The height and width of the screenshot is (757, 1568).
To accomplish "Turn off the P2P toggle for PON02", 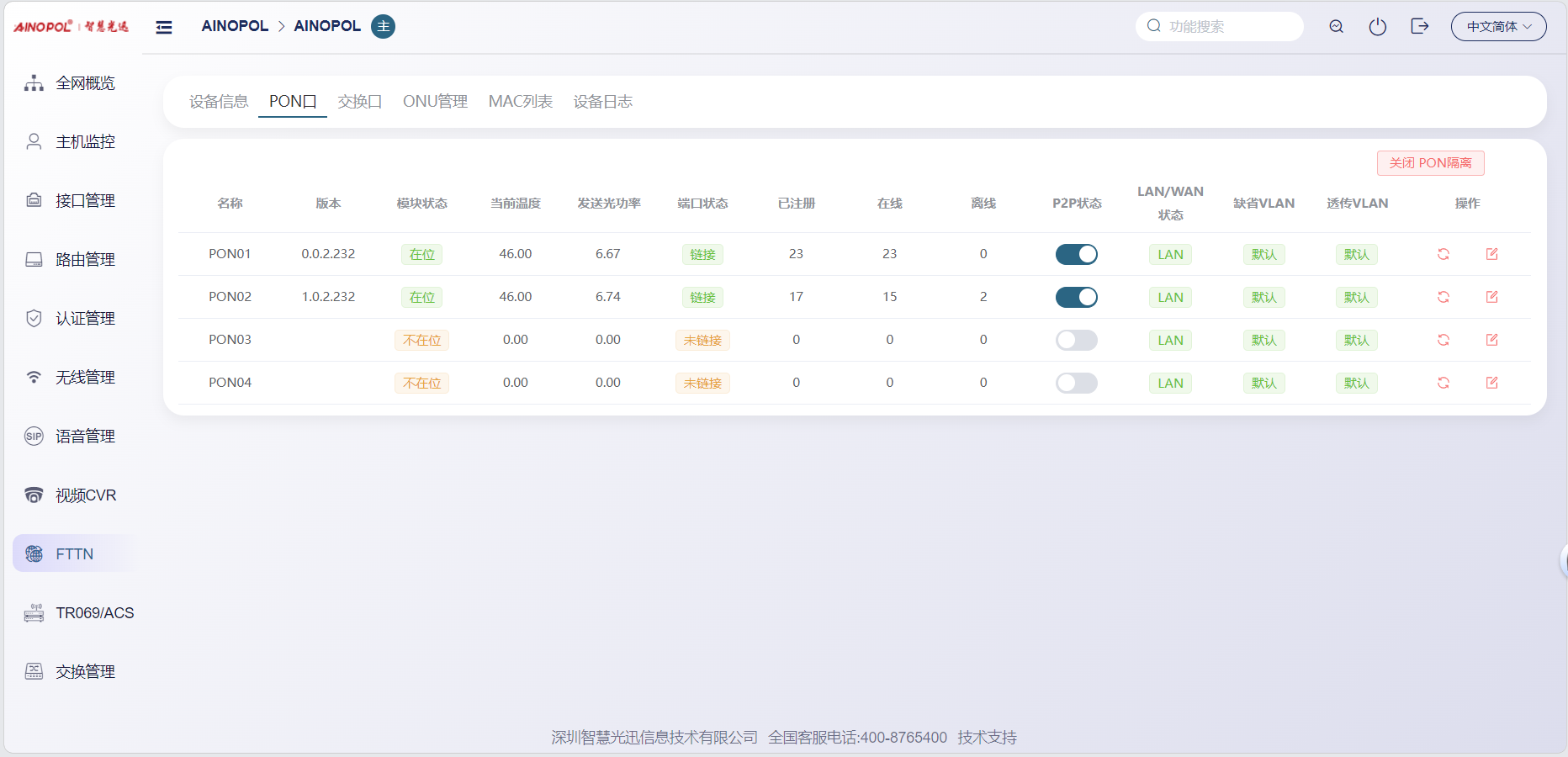I will 1076,297.
